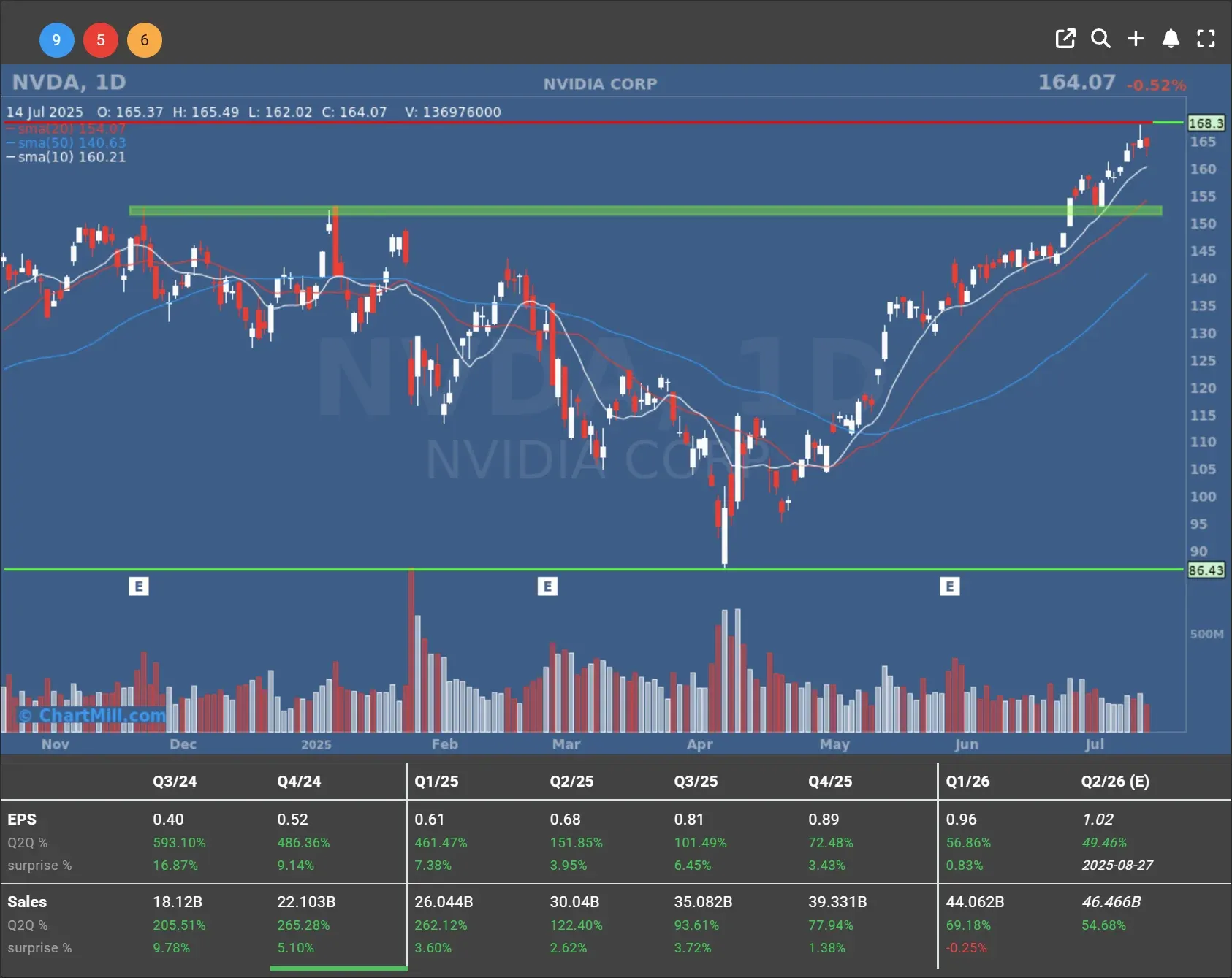Screen dimensions: 1232x978
Task: Click the late-February earnings E marker
Action: pos(547,586)
